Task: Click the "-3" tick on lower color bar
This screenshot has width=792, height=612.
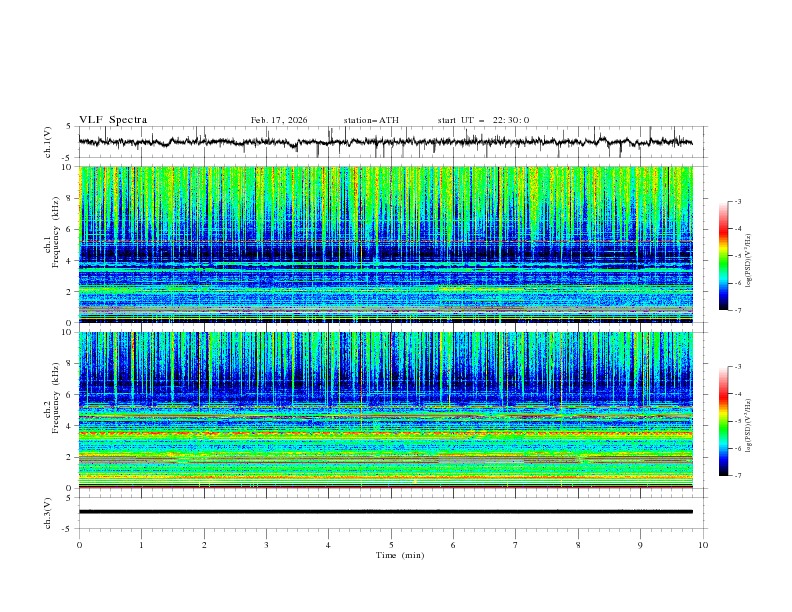Action: point(738,367)
